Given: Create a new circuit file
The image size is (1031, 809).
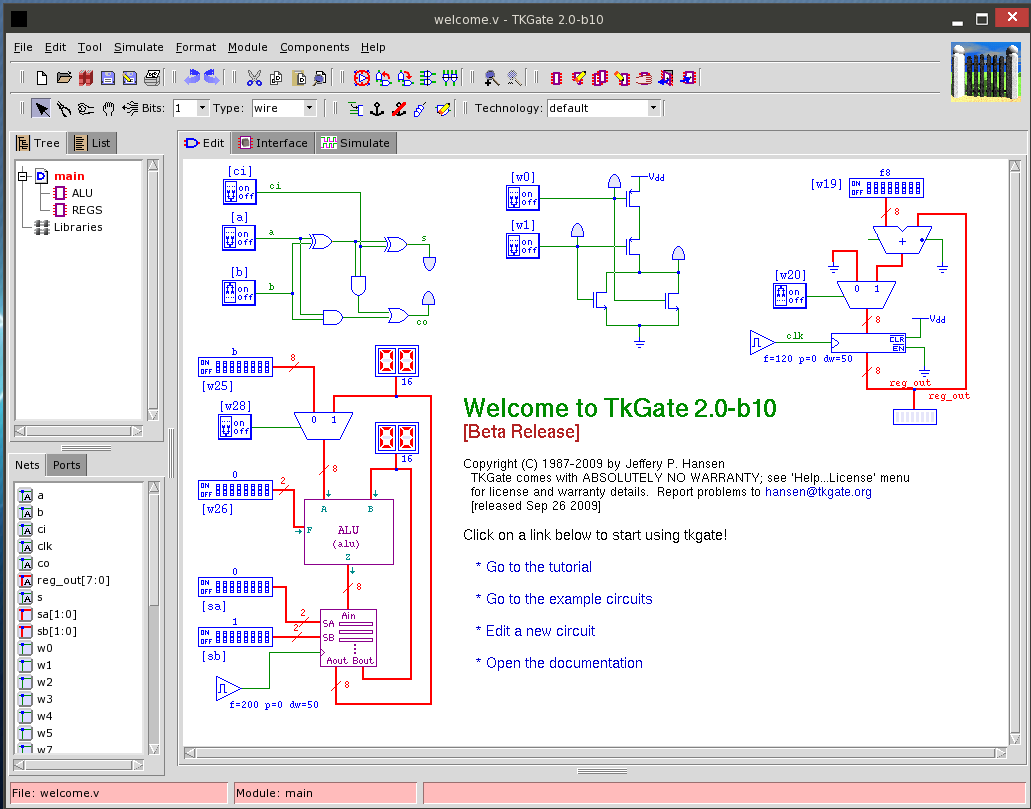Looking at the screenshot, I should pos(41,78).
